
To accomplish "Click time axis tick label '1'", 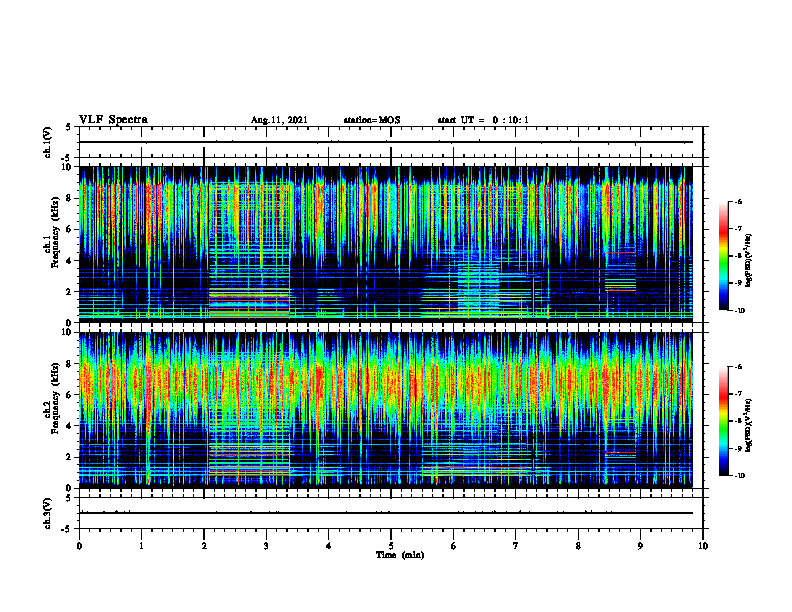I will point(141,546).
